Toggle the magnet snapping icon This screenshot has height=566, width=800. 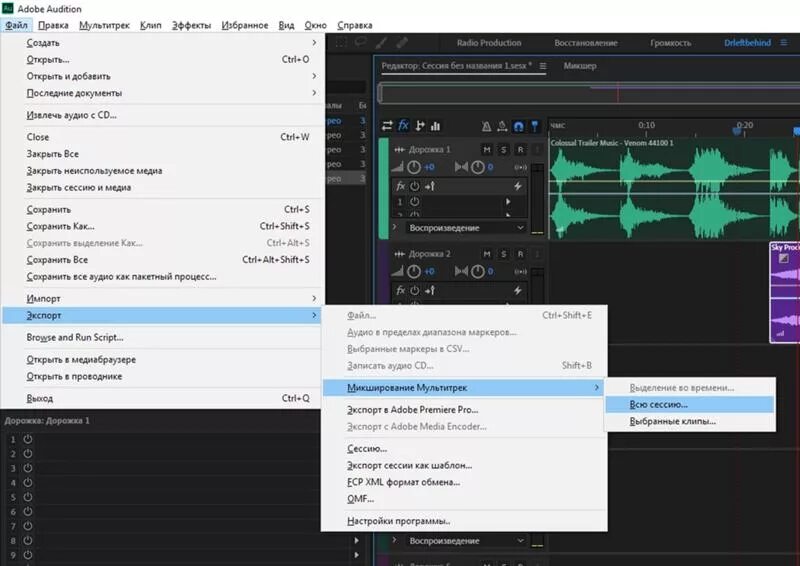(x=518, y=126)
